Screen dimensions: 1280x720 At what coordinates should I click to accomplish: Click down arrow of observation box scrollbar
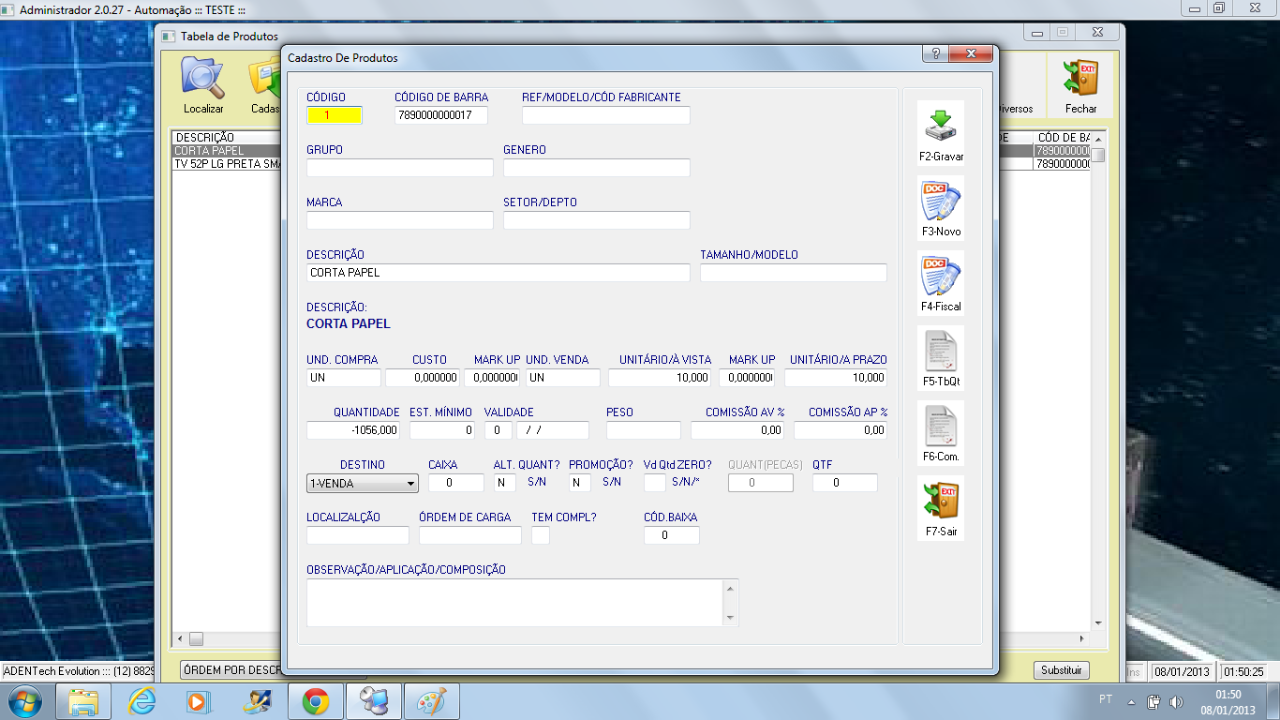[x=731, y=618]
